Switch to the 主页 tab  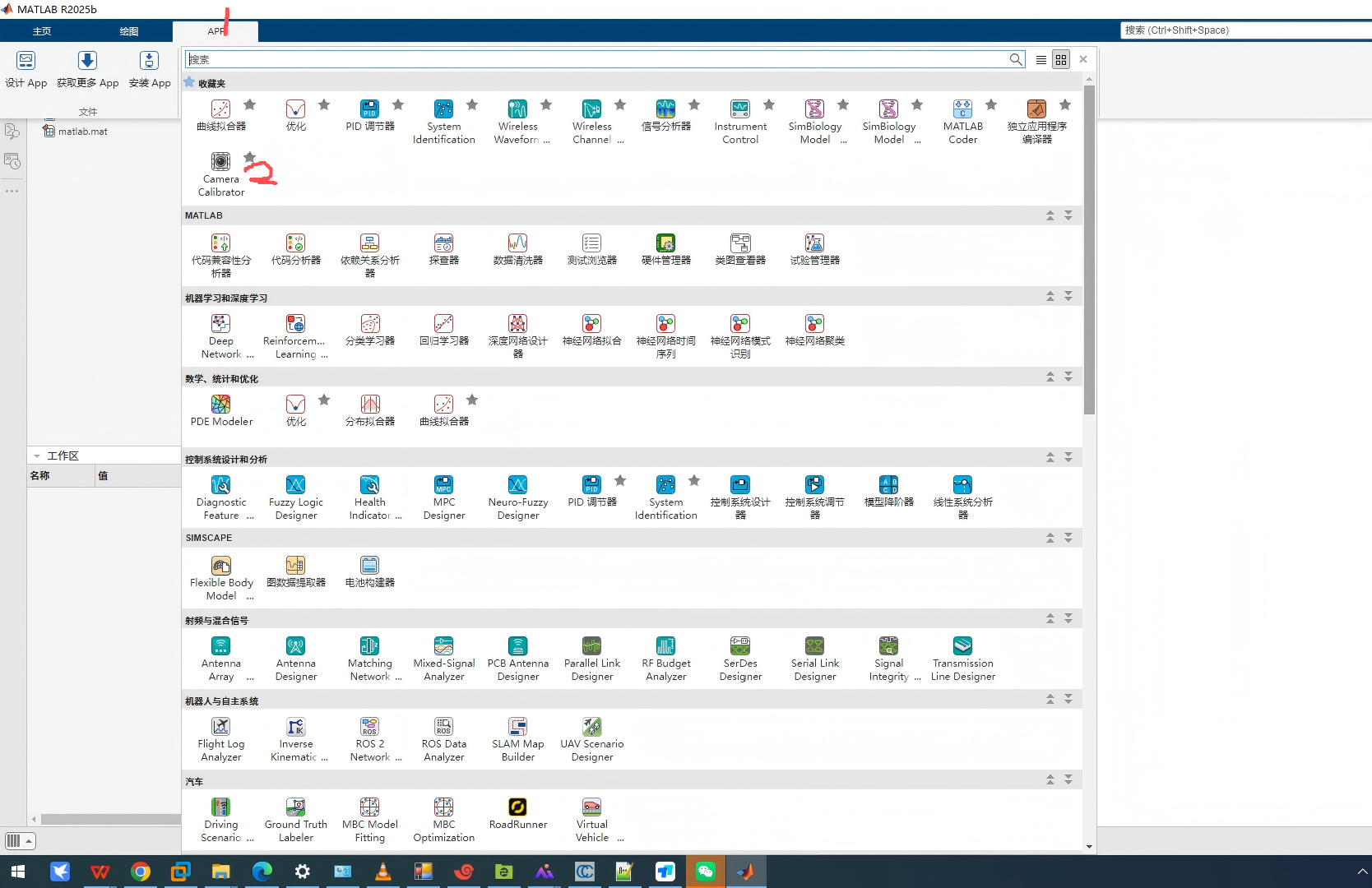(x=42, y=31)
